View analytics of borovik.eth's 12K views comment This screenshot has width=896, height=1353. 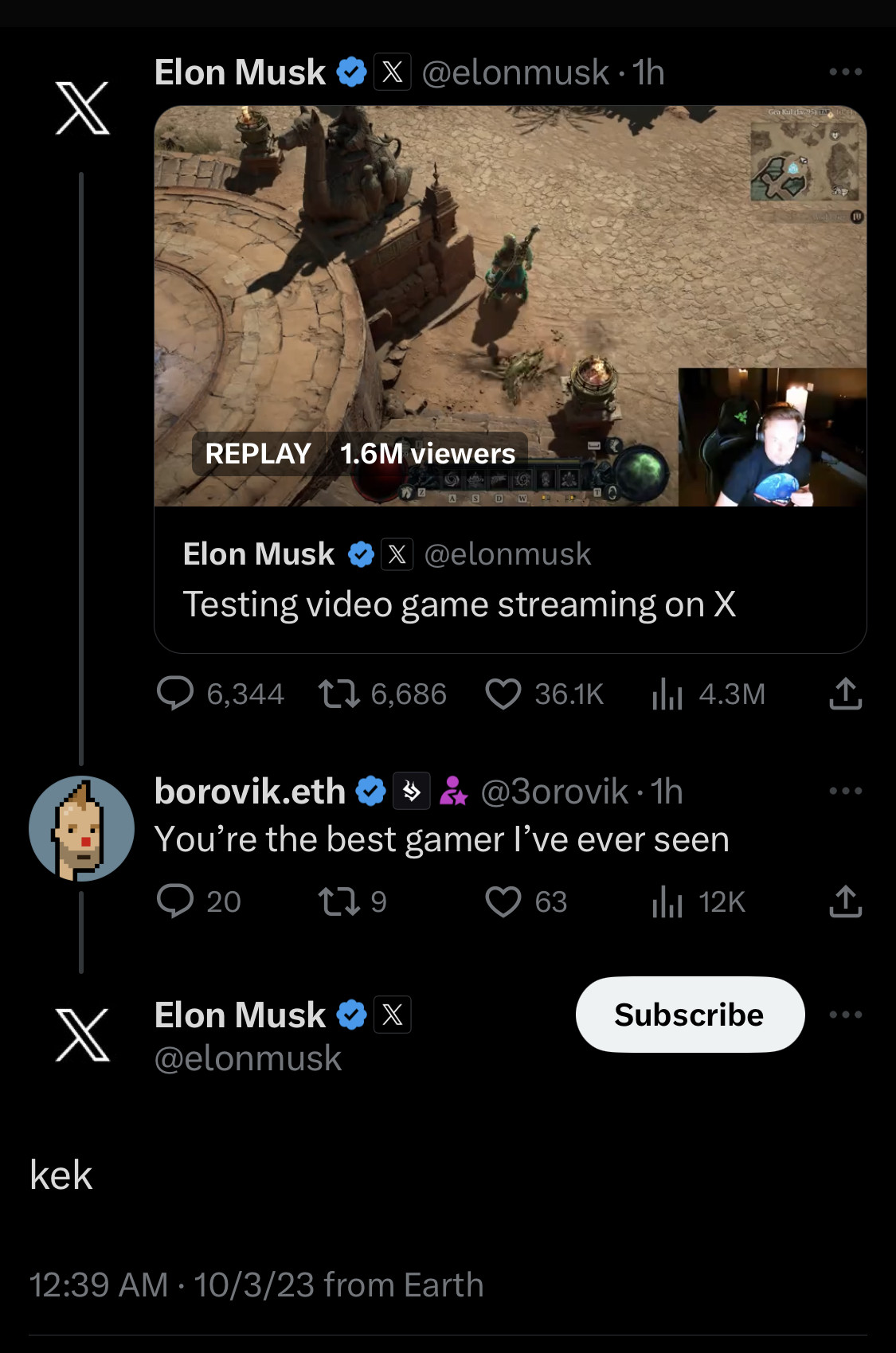(x=667, y=901)
